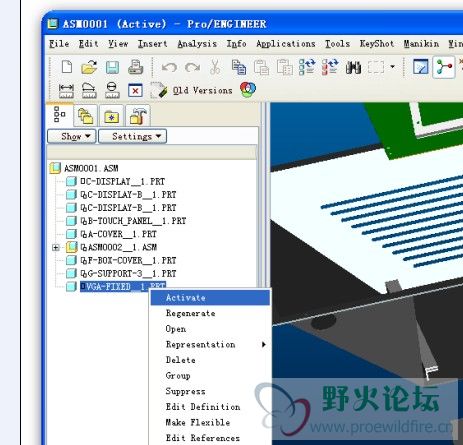This screenshot has height=445, width=463.
Task: Click the dashed selection box icon
Action: (376, 67)
